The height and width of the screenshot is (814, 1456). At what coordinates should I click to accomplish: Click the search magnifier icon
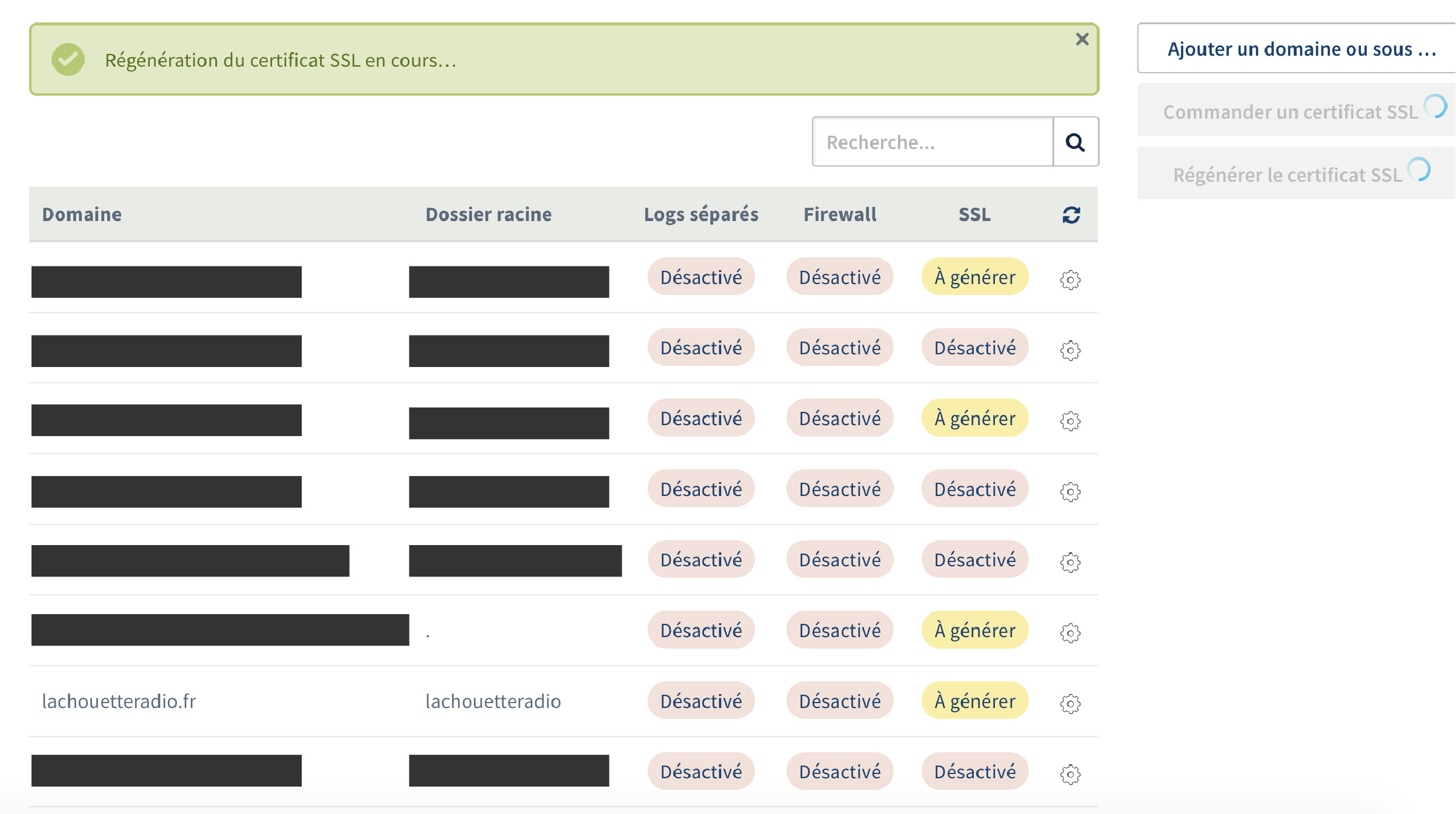pos(1075,142)
